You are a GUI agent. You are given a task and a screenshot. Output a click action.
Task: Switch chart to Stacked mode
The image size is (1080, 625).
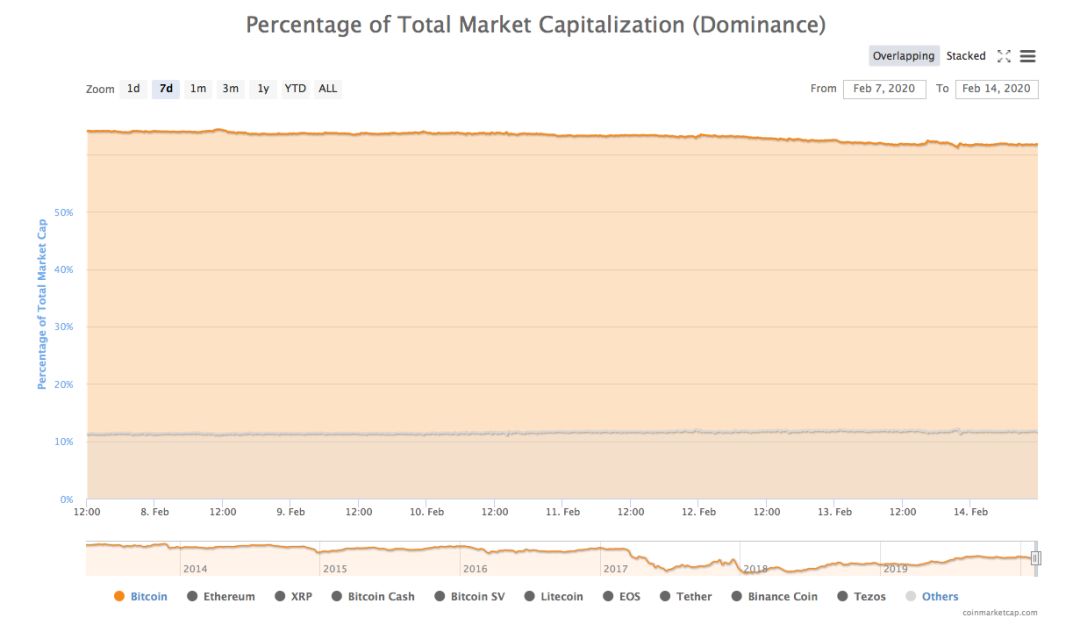coord(966,56)
